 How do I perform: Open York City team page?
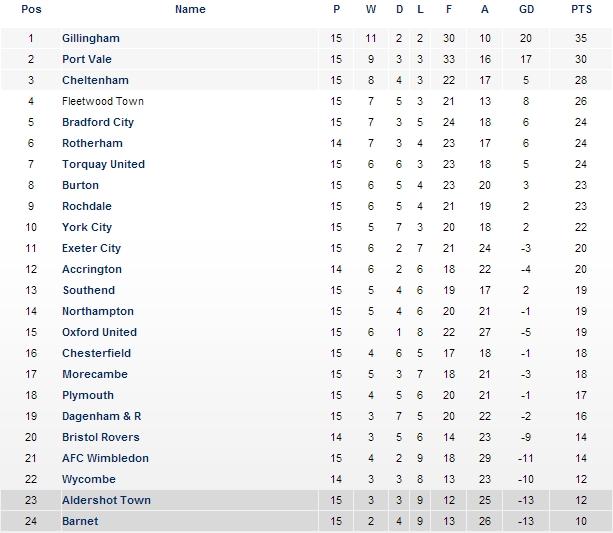click(x=87, y=227)
